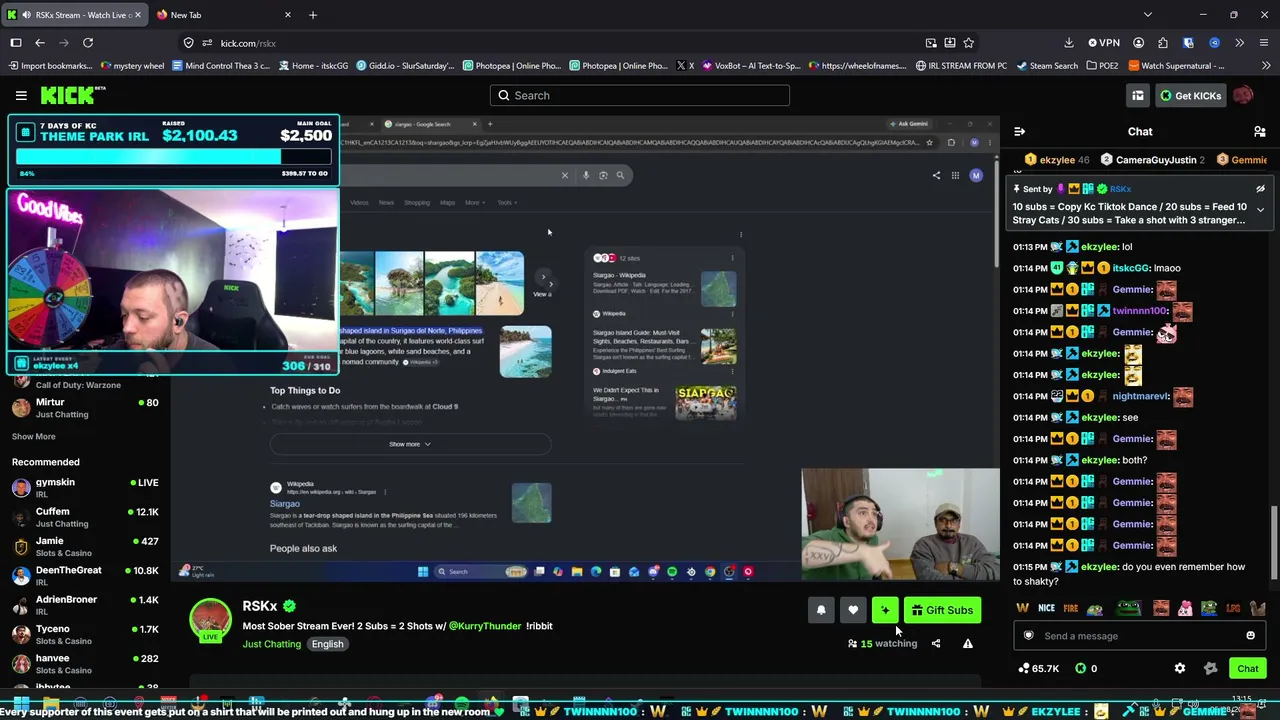Viewport: 1280px width, 720px height.
Task: Open the @KurryThunder mention link
Action: click(485, 626)
